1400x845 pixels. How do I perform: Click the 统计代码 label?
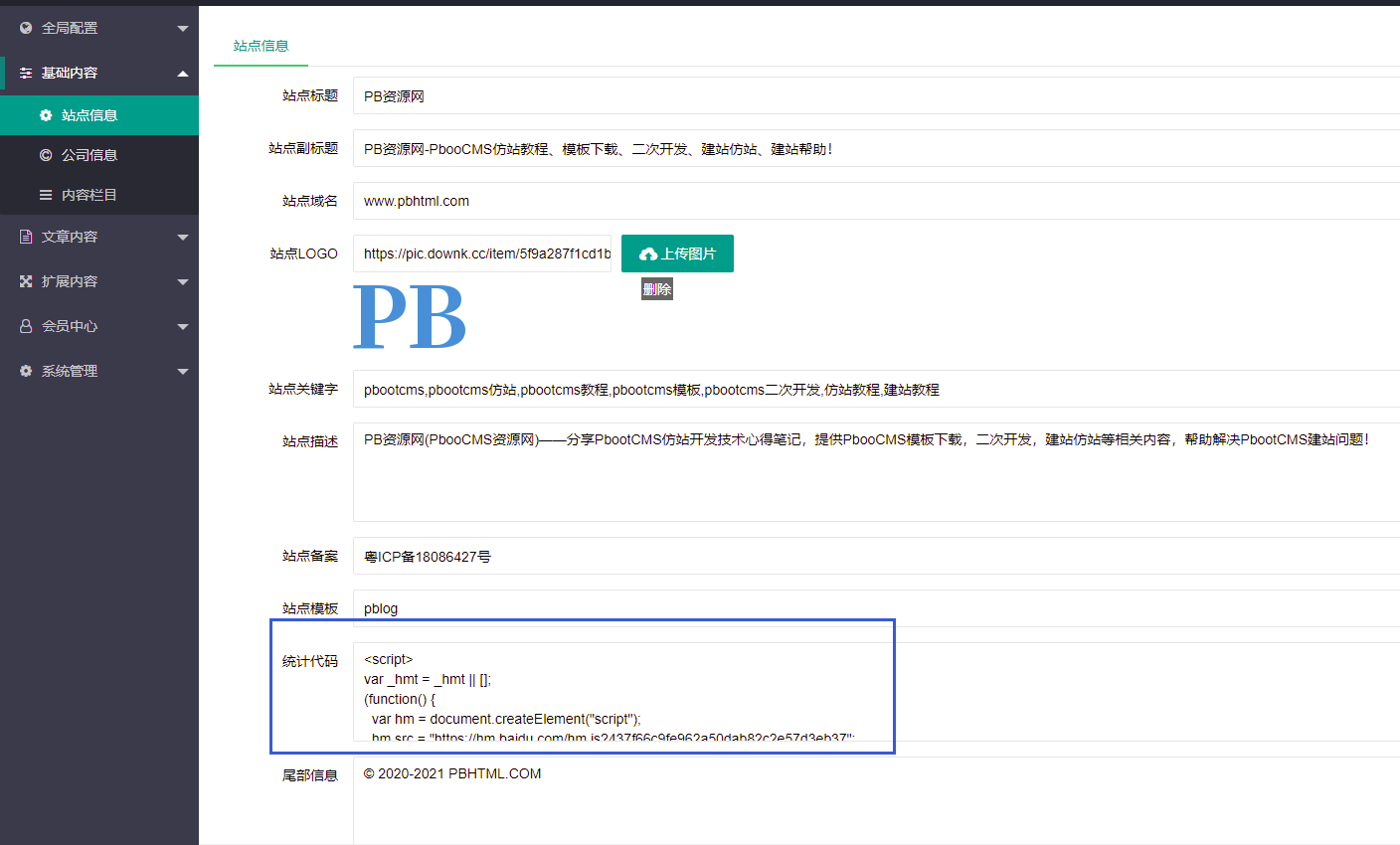coord(310,661)
